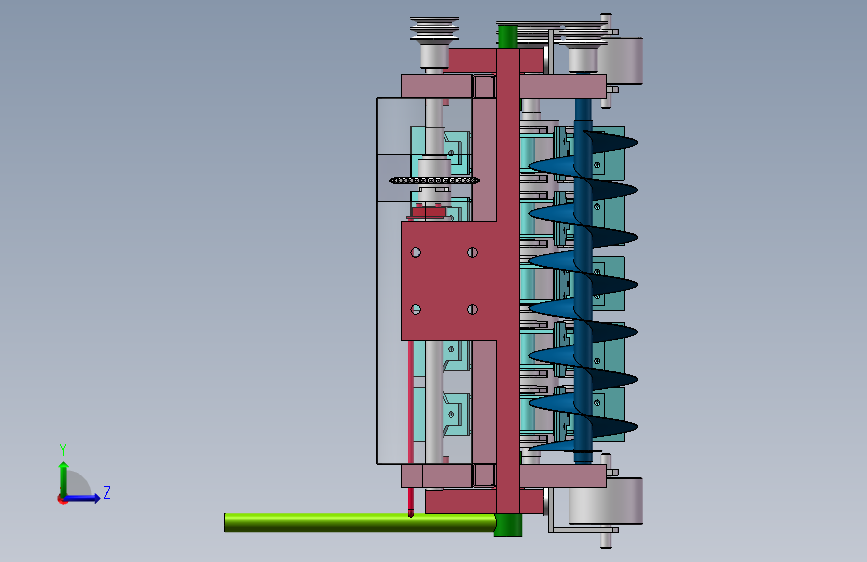Viewport: 867px width, 562px height.
Task: Pick the chain sprocket on the gray shaft
Action: 434,180
